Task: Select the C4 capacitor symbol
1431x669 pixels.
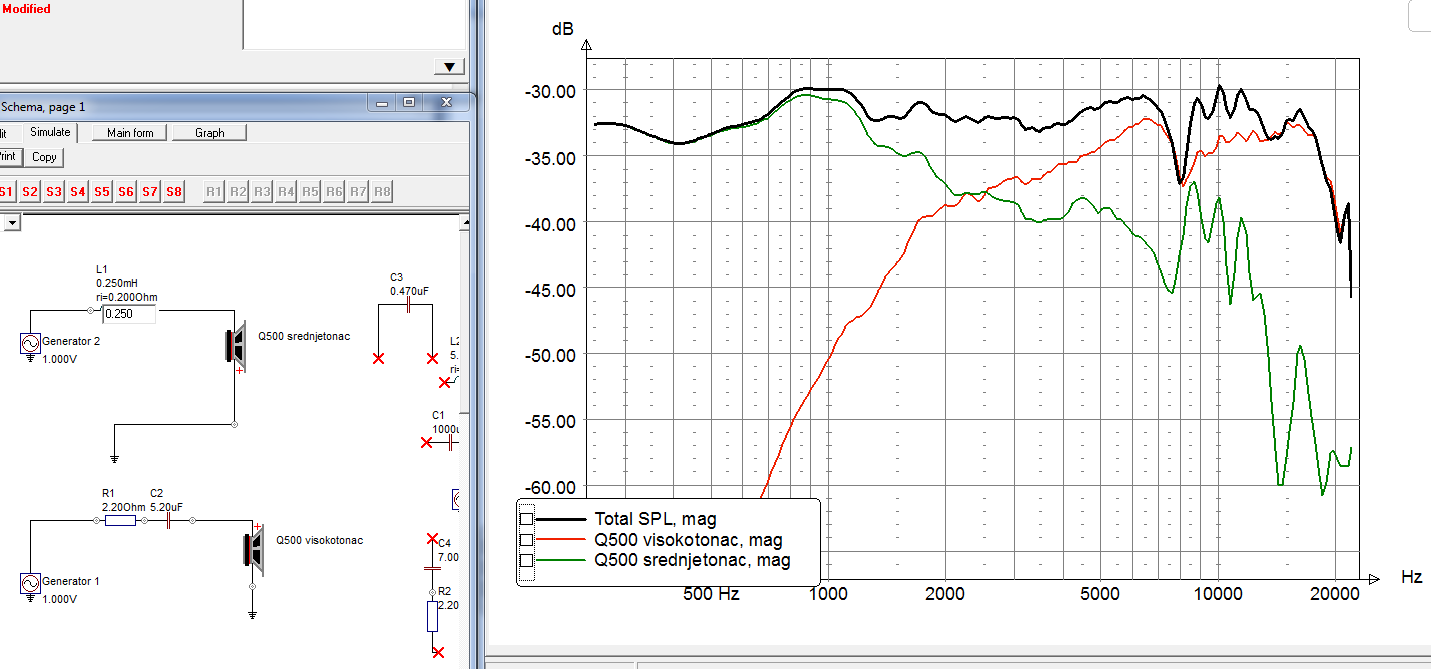Action: pos(432,567)
